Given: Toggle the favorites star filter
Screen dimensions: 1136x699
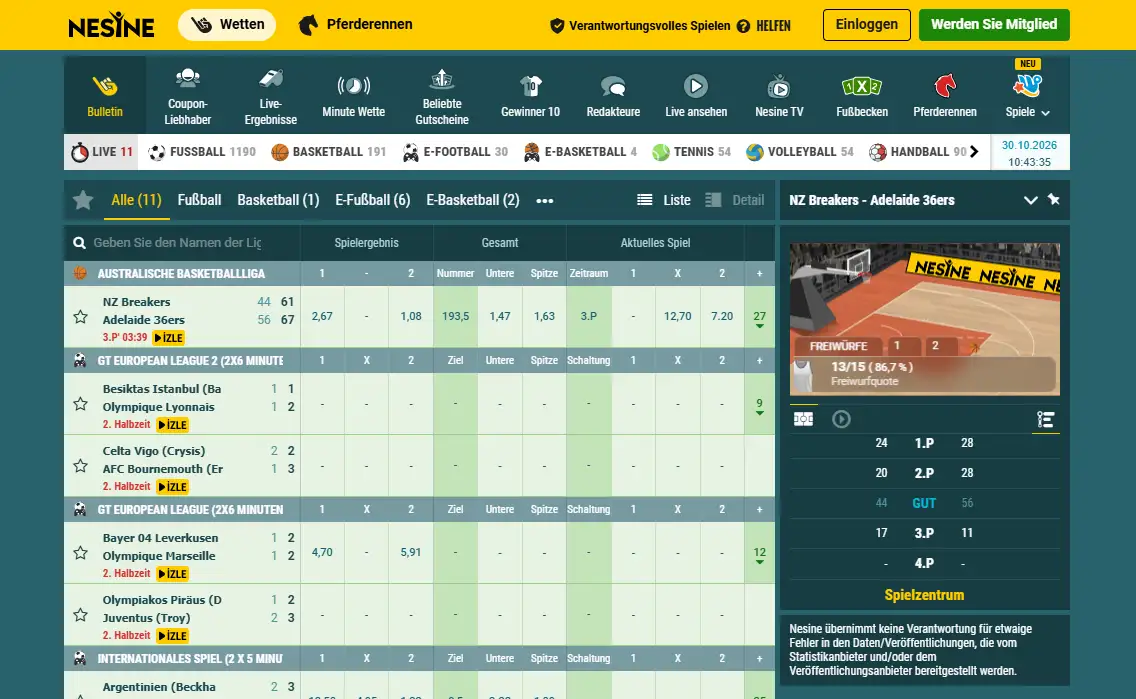Looking at the screenshot, I should click(83, 200).
